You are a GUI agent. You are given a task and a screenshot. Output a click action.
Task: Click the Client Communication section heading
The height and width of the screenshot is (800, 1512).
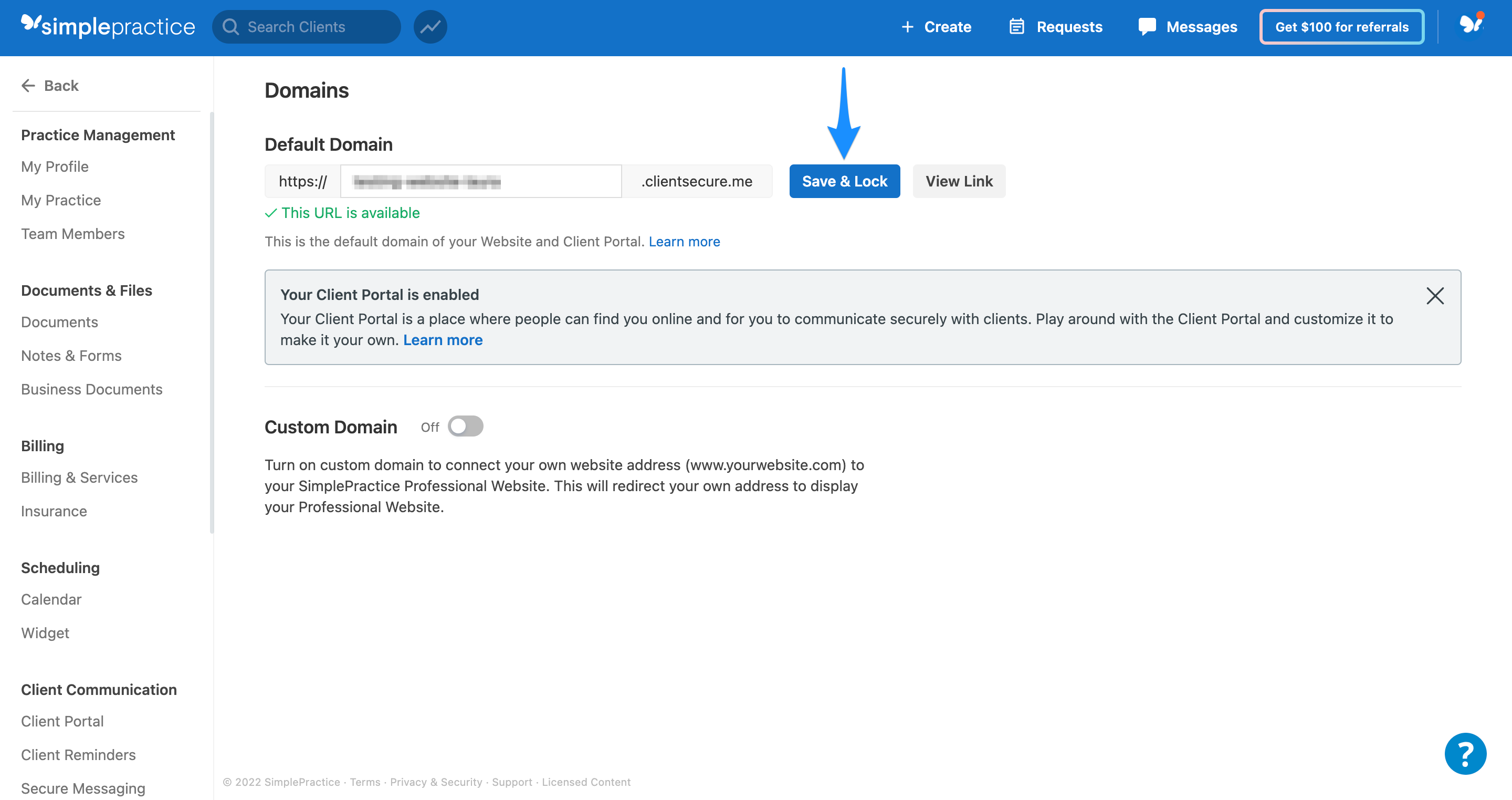tap(99, 690)
